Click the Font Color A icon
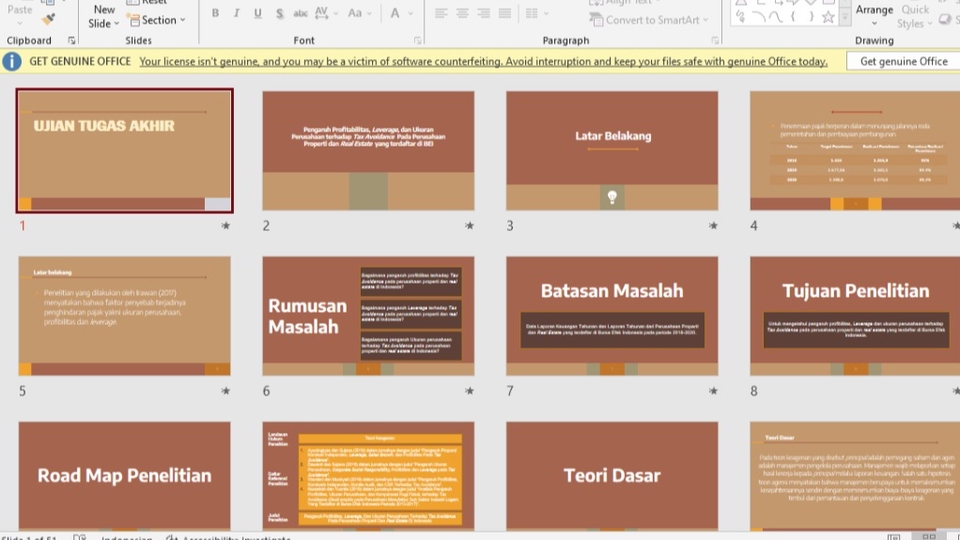This screenshot has width=960, height=540. [395, 13]
